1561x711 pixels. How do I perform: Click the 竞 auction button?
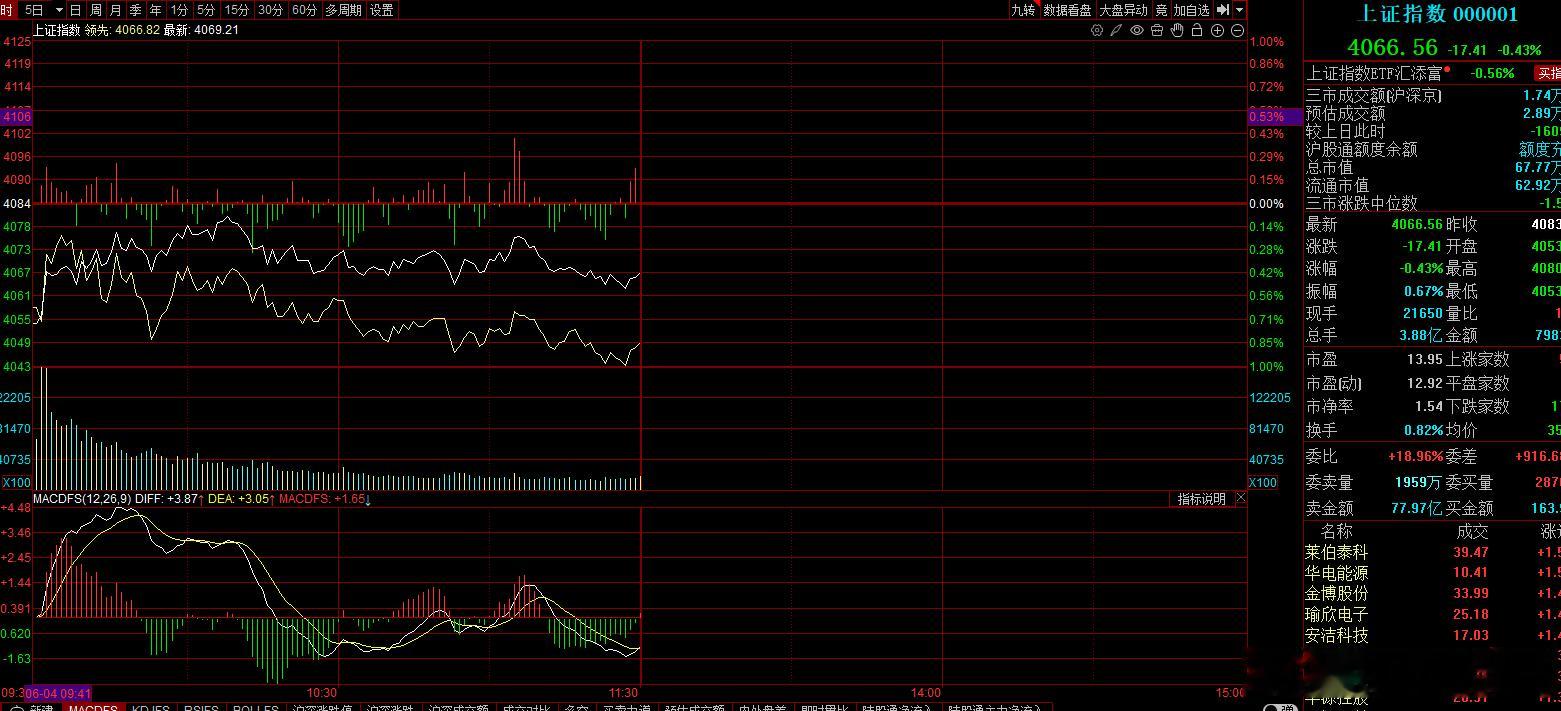pyautogui.click(x=1161, y=10)
